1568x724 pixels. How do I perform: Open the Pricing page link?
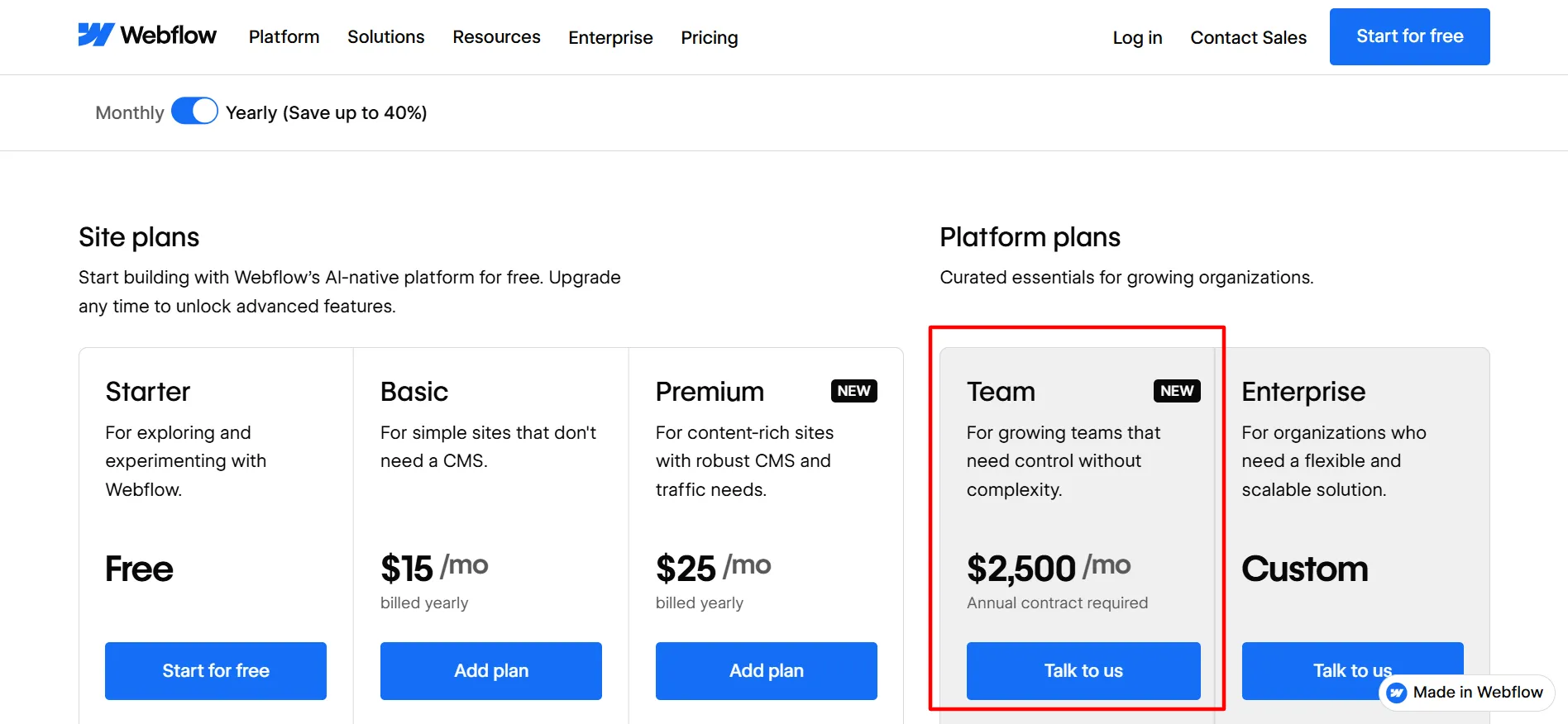(710, 37)
